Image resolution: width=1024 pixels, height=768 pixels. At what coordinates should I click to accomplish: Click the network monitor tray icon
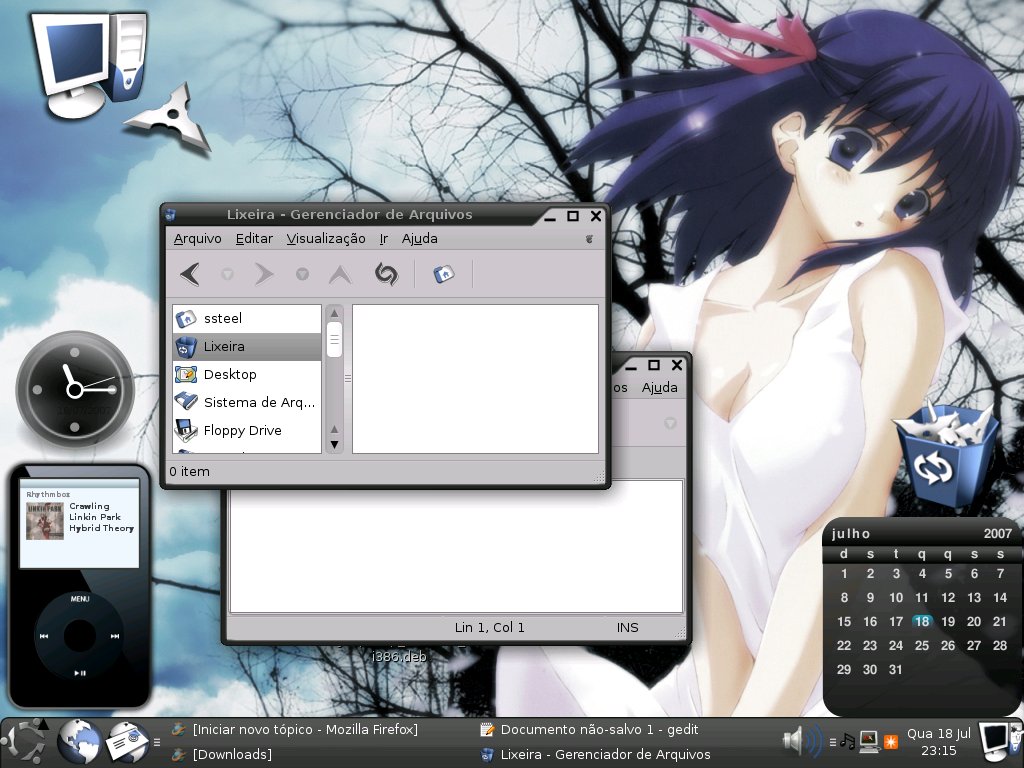coord(869,741)
